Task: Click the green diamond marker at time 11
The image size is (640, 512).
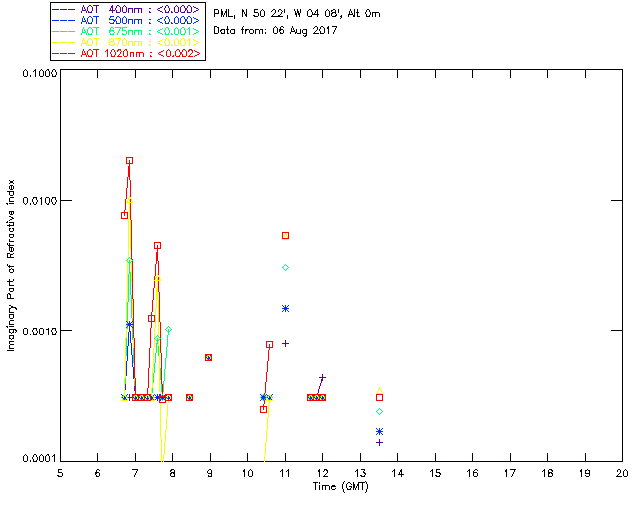Action: pos(286,267)
